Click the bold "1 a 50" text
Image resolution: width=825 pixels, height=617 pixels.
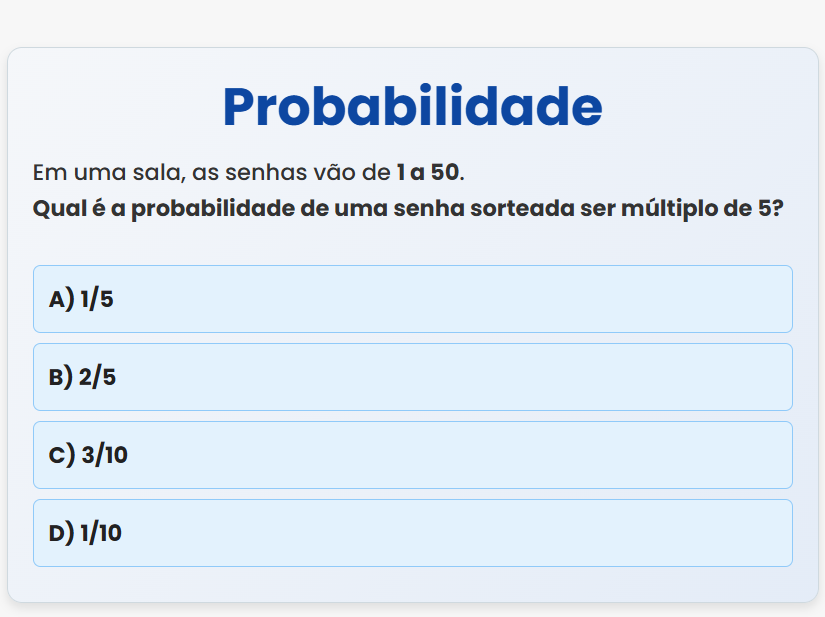(x=427, y=172)
